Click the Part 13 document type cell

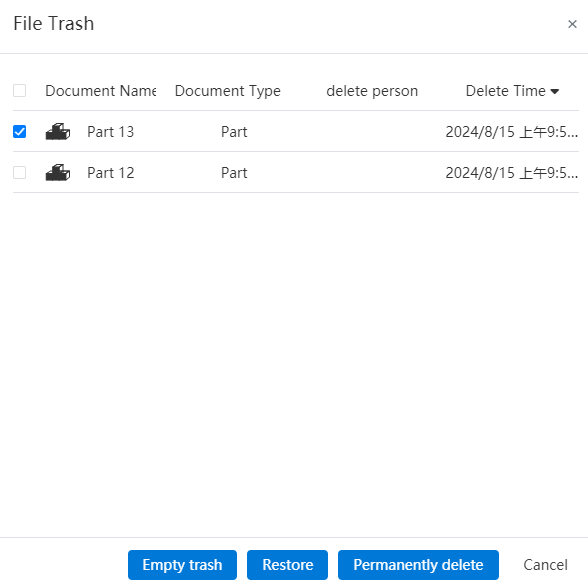tap(234, 132)
